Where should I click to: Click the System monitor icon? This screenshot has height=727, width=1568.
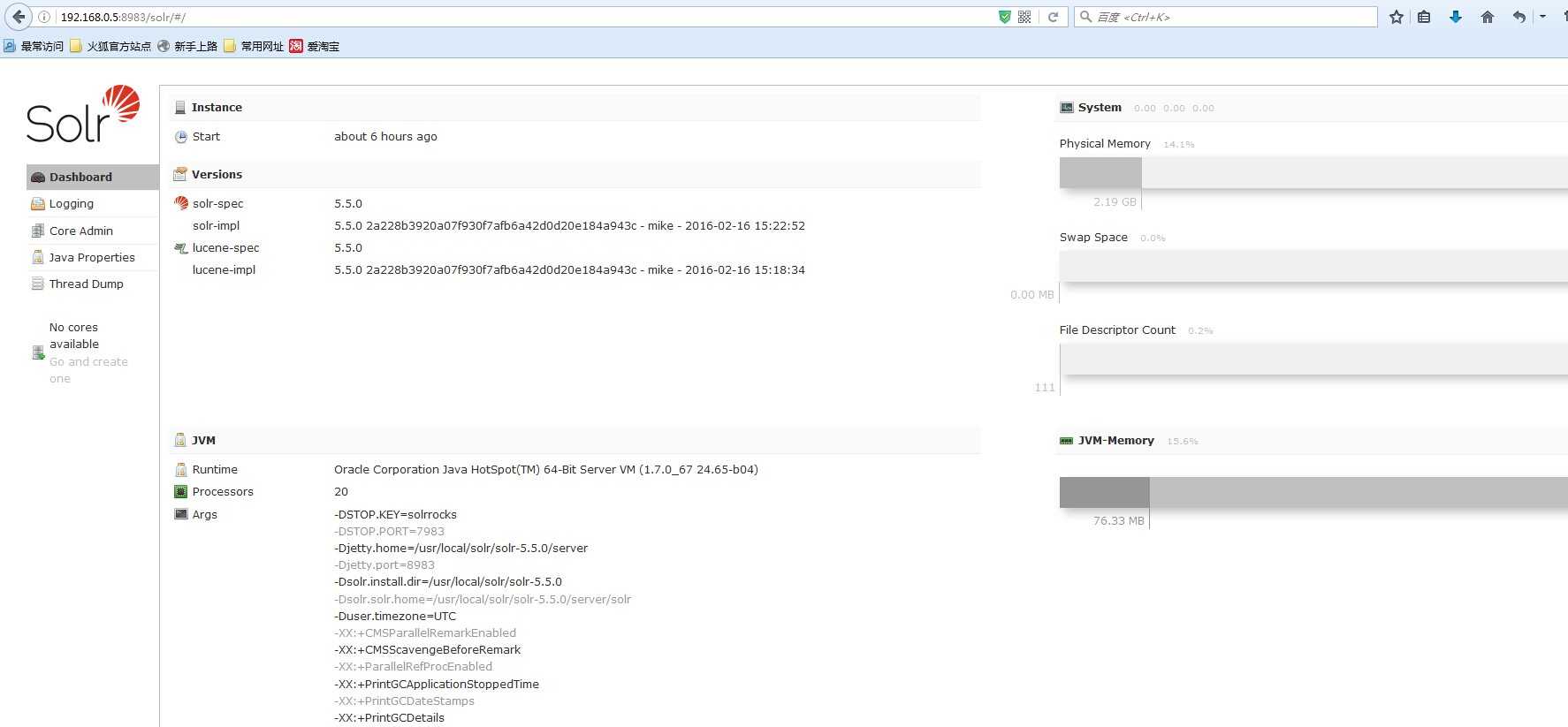(x=1067, y=108)
